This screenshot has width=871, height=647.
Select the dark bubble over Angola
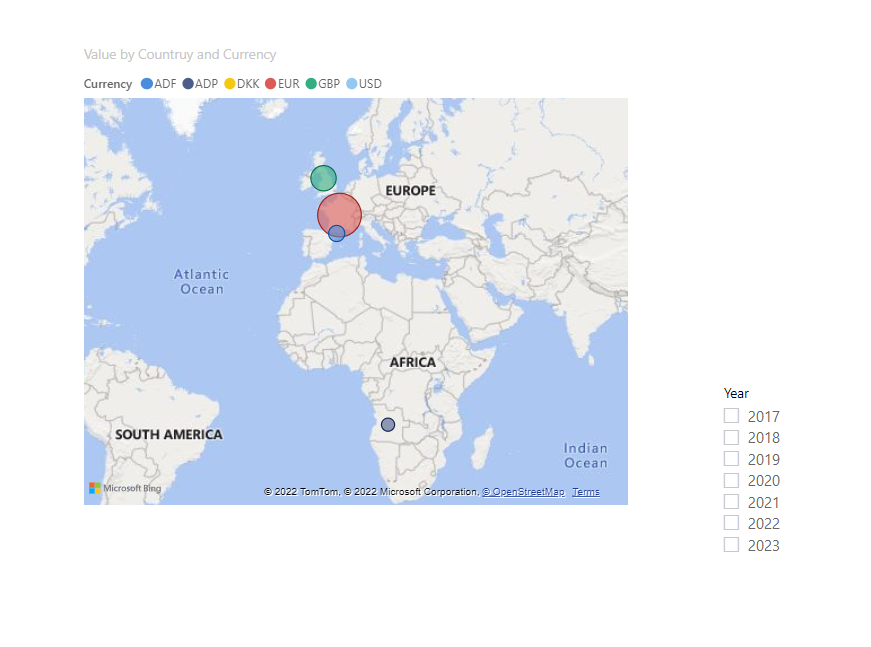coord(388,425)
